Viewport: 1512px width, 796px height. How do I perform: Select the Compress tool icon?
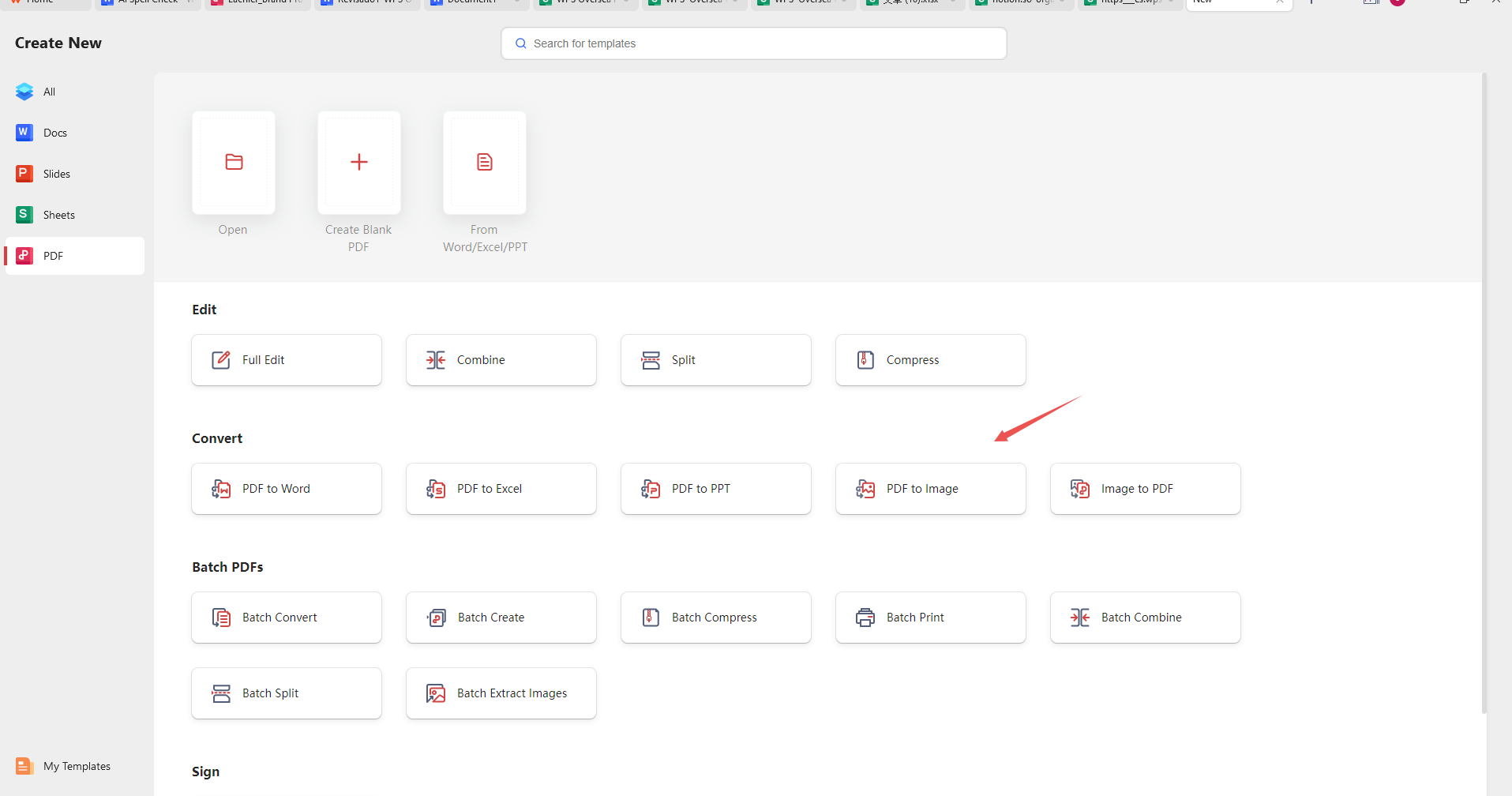click(865, 359)
